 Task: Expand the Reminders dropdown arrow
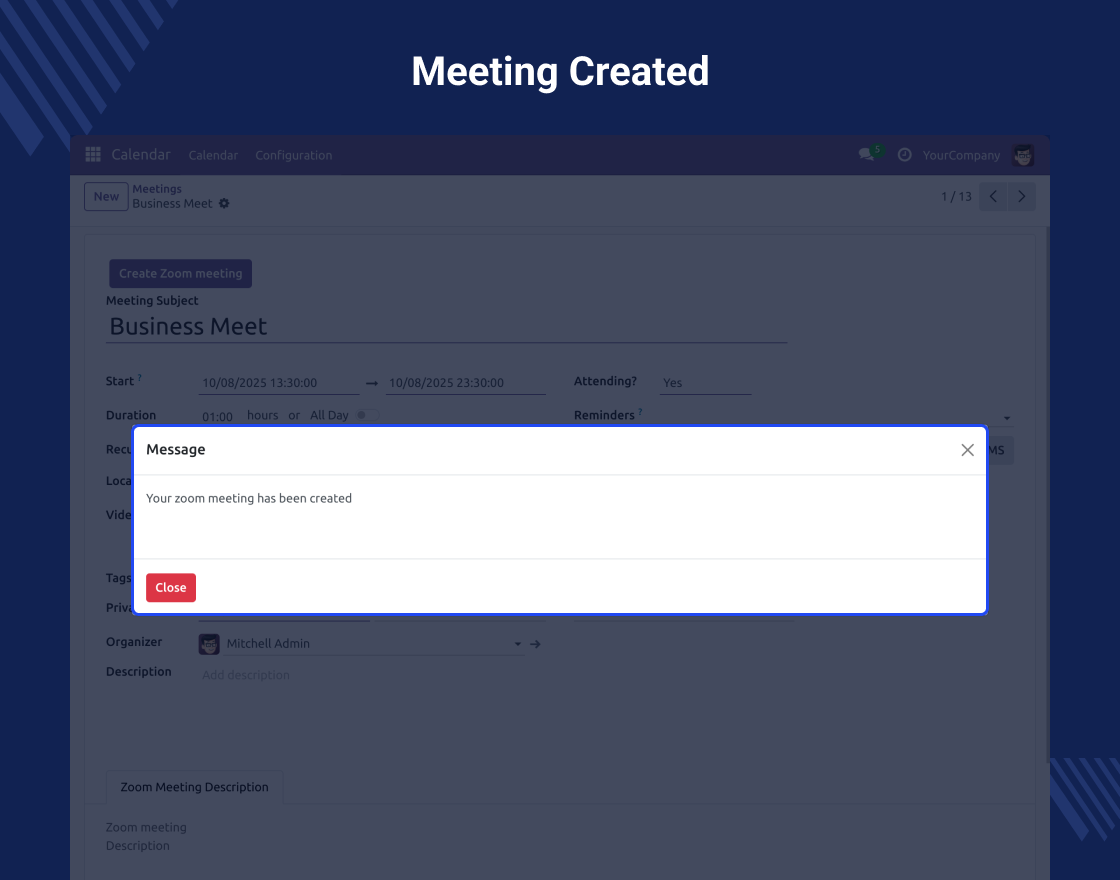tap(1007, 418)
